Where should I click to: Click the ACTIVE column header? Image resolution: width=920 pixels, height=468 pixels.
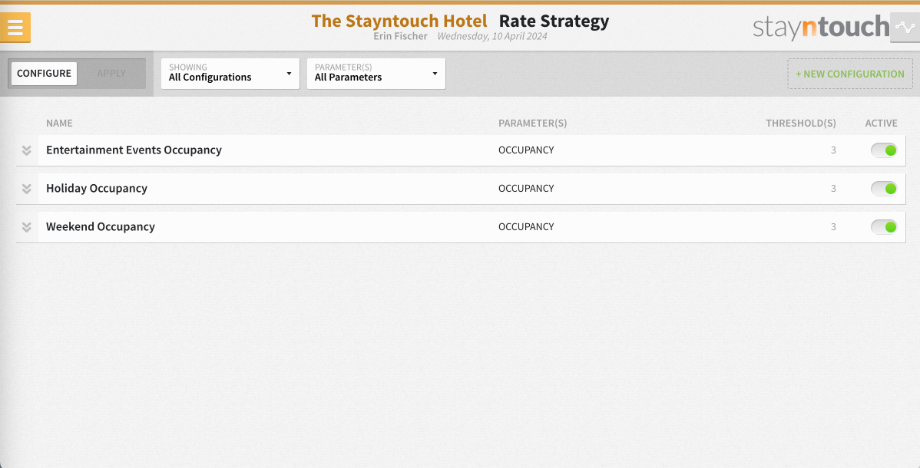pyautogui.click(x=881, y=123)
